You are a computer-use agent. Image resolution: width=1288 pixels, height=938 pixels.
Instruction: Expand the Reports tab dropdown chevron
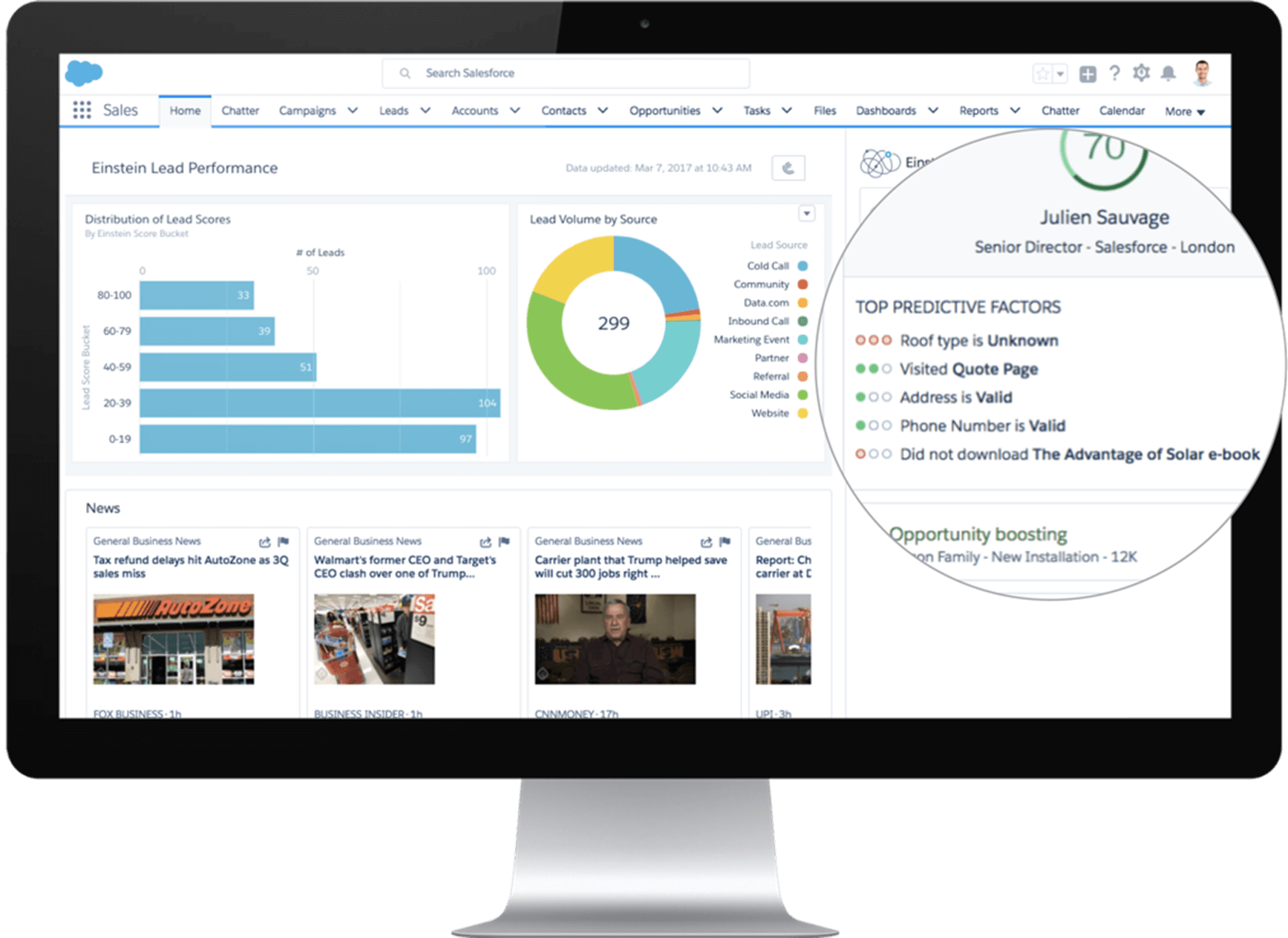1015,111
